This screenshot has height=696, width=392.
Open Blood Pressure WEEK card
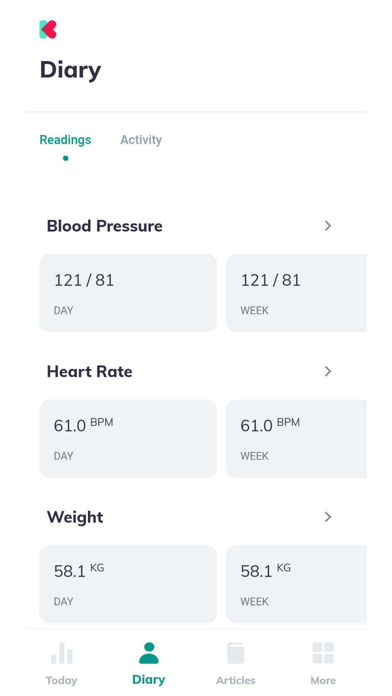[x=297, y=293]
